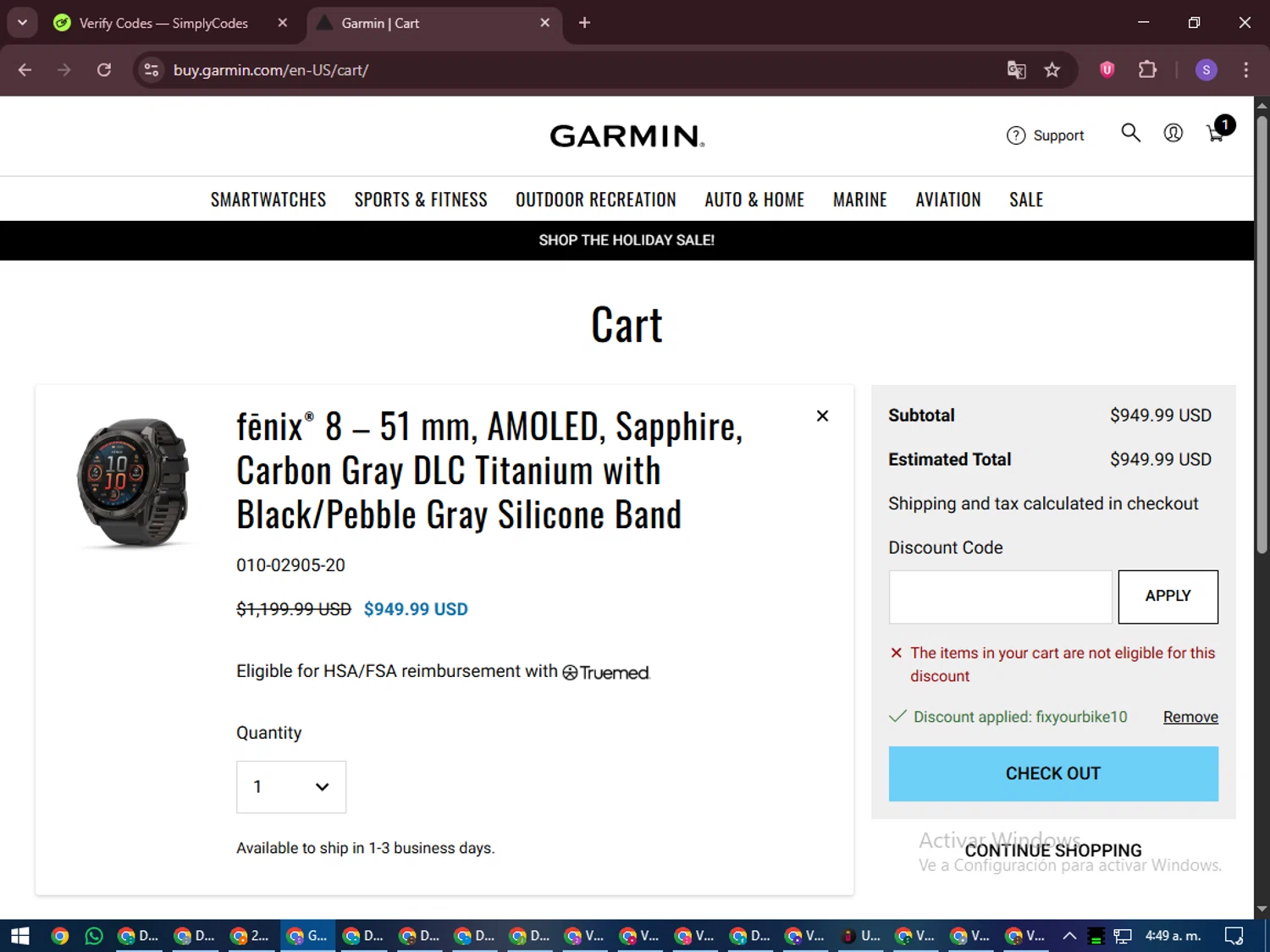Image resolution: width=1270 pixels, height=952 pixels.
Task: Click the CHECK OUT button
Action: (1053, 773)
